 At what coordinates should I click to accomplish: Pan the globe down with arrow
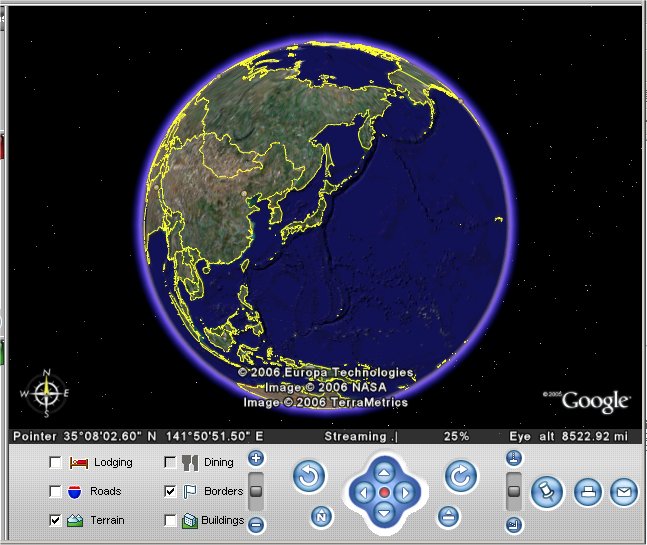point(384,513)
